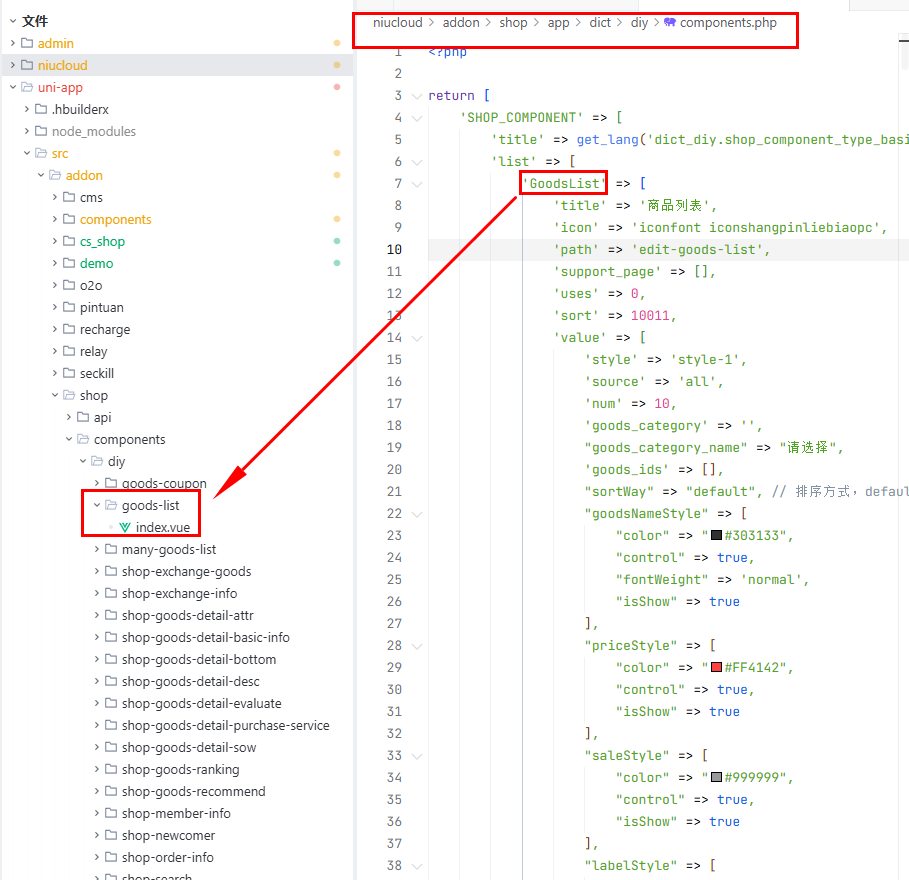Image resolution: width=909 pixels, height=880 pixels.
Task: Open the index.vue file
Action: (162, 527)
